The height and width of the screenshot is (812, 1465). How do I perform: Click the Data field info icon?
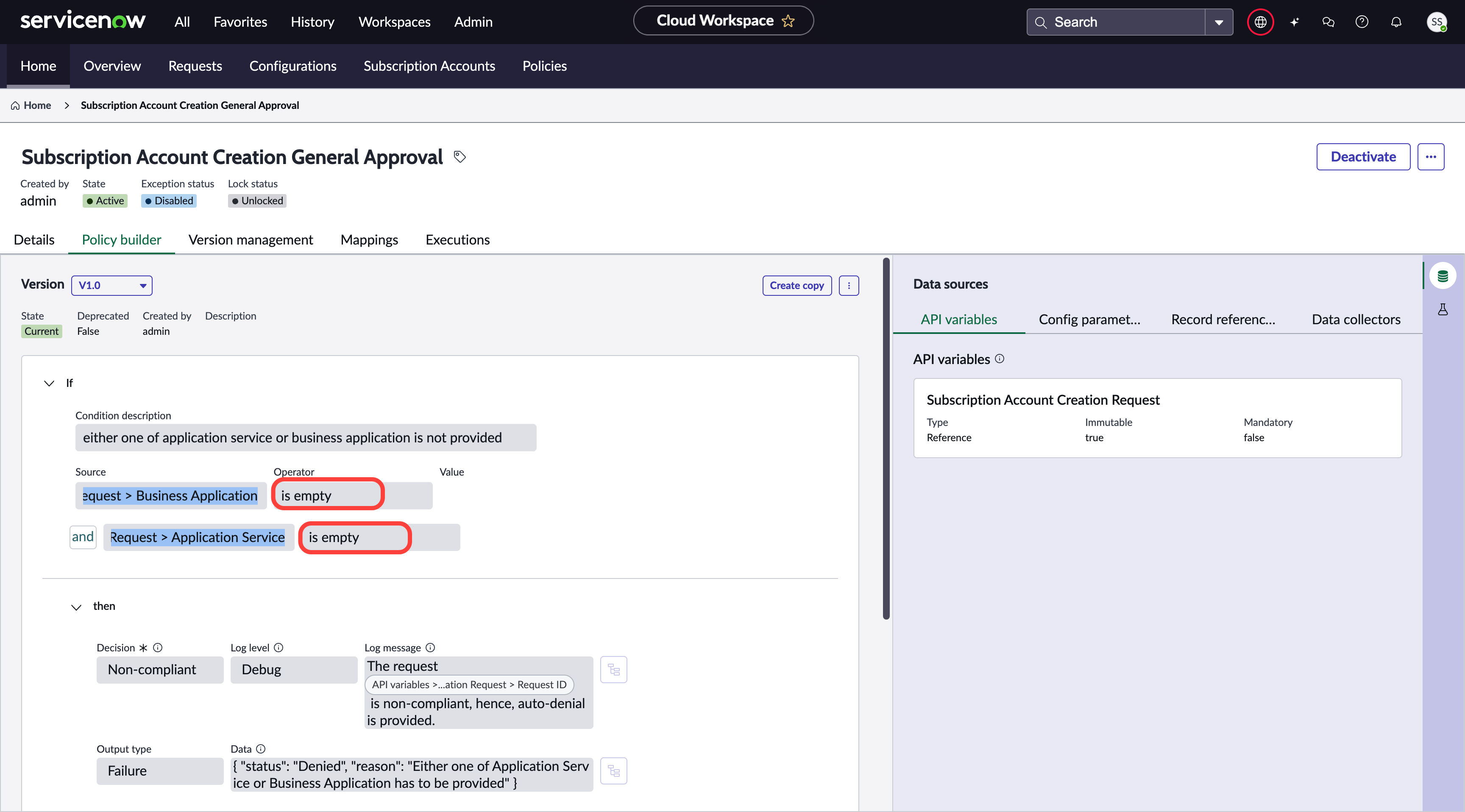point(260,749)
